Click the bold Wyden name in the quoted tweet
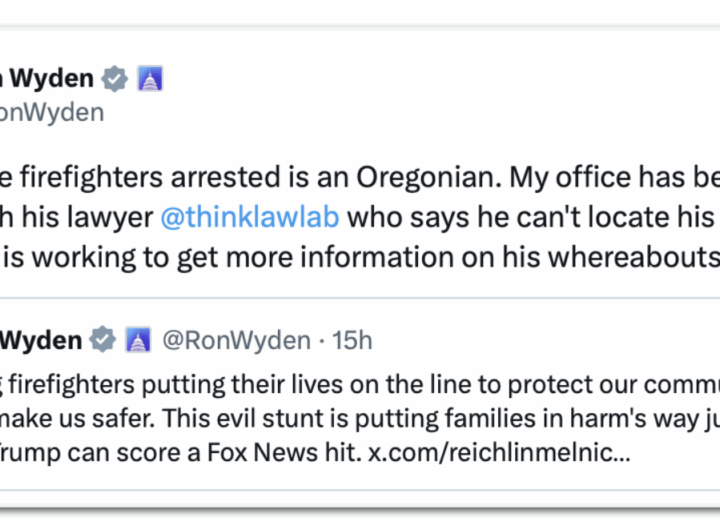Image resolution: width=720 pixels, height=530 pixels. (x=40, y=341)
